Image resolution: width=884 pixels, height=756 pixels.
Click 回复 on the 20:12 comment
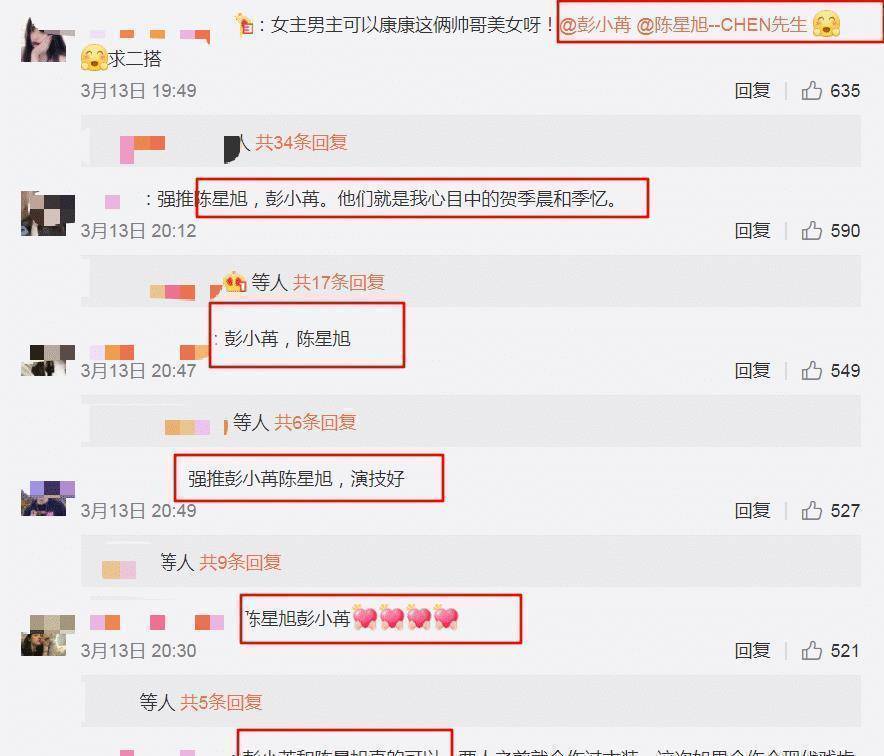click(752, 230)
